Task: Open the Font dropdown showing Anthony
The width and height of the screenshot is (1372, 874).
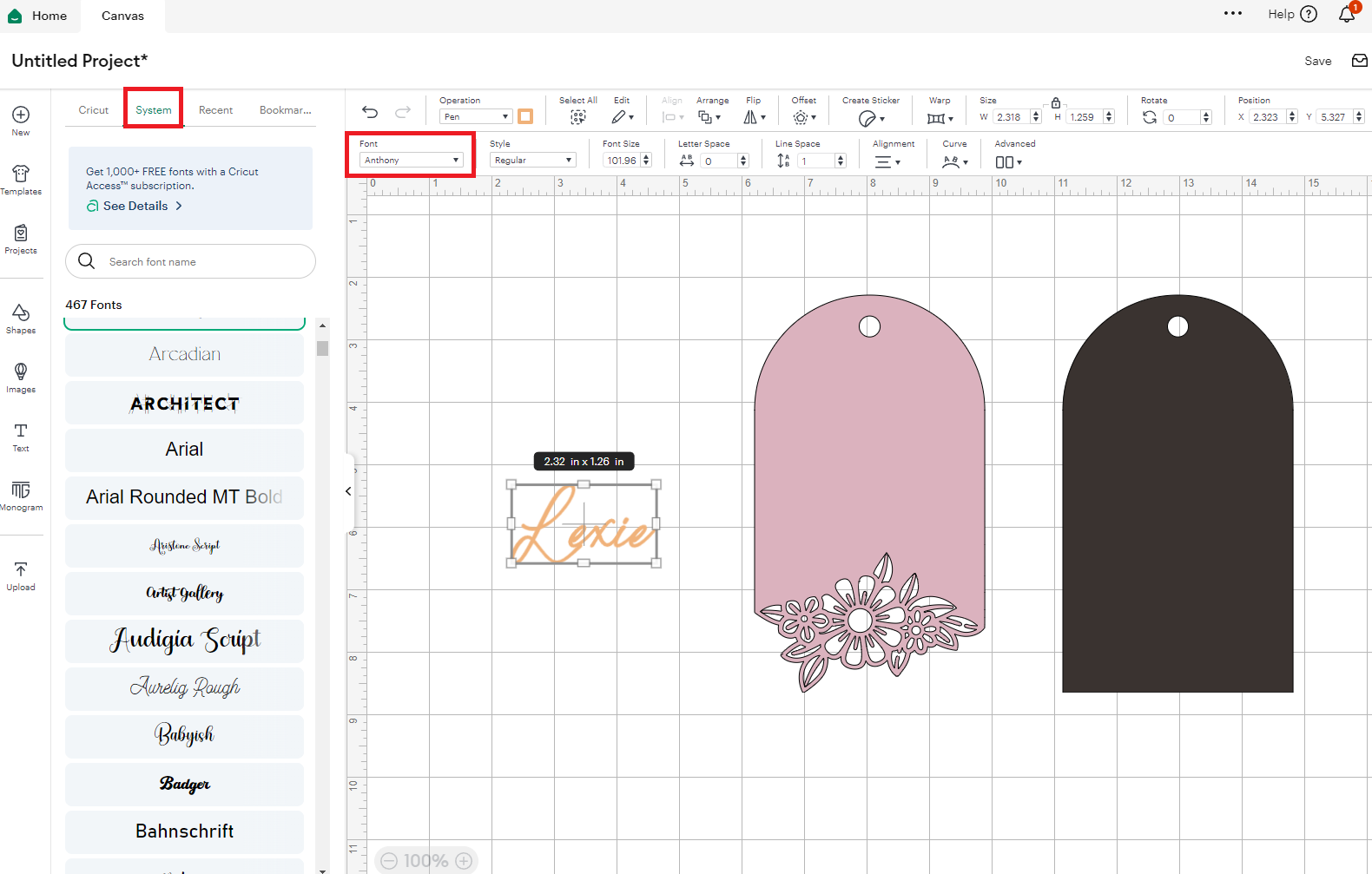Action: click(411, 161)
